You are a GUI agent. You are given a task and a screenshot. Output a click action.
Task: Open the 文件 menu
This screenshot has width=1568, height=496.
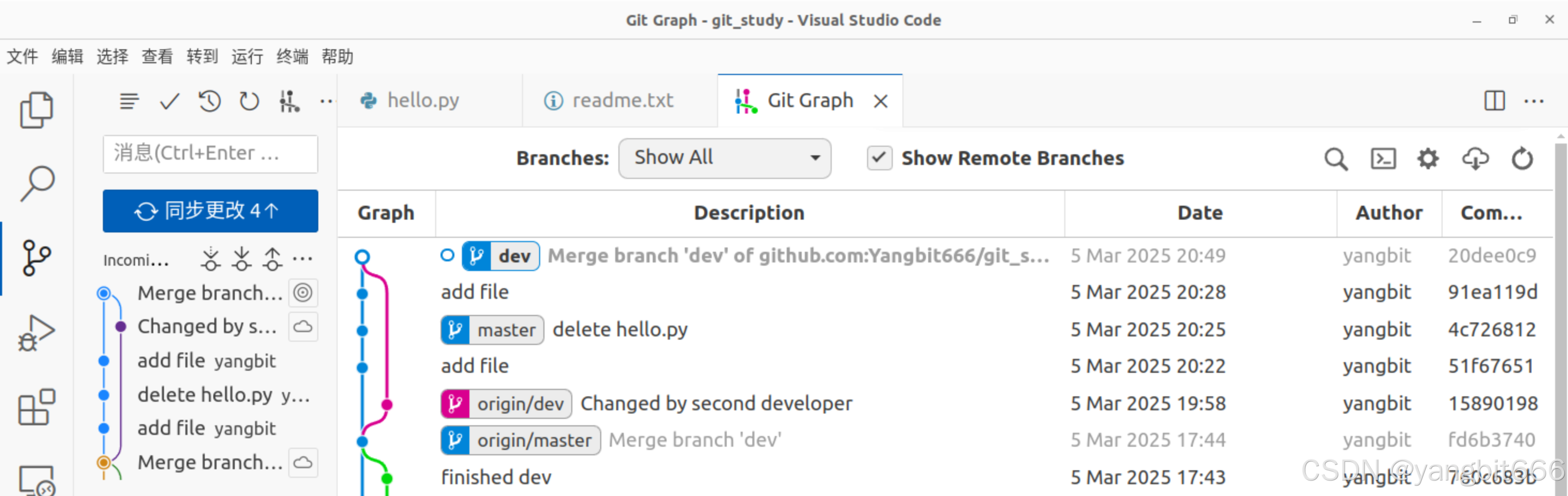coord(23,57)
